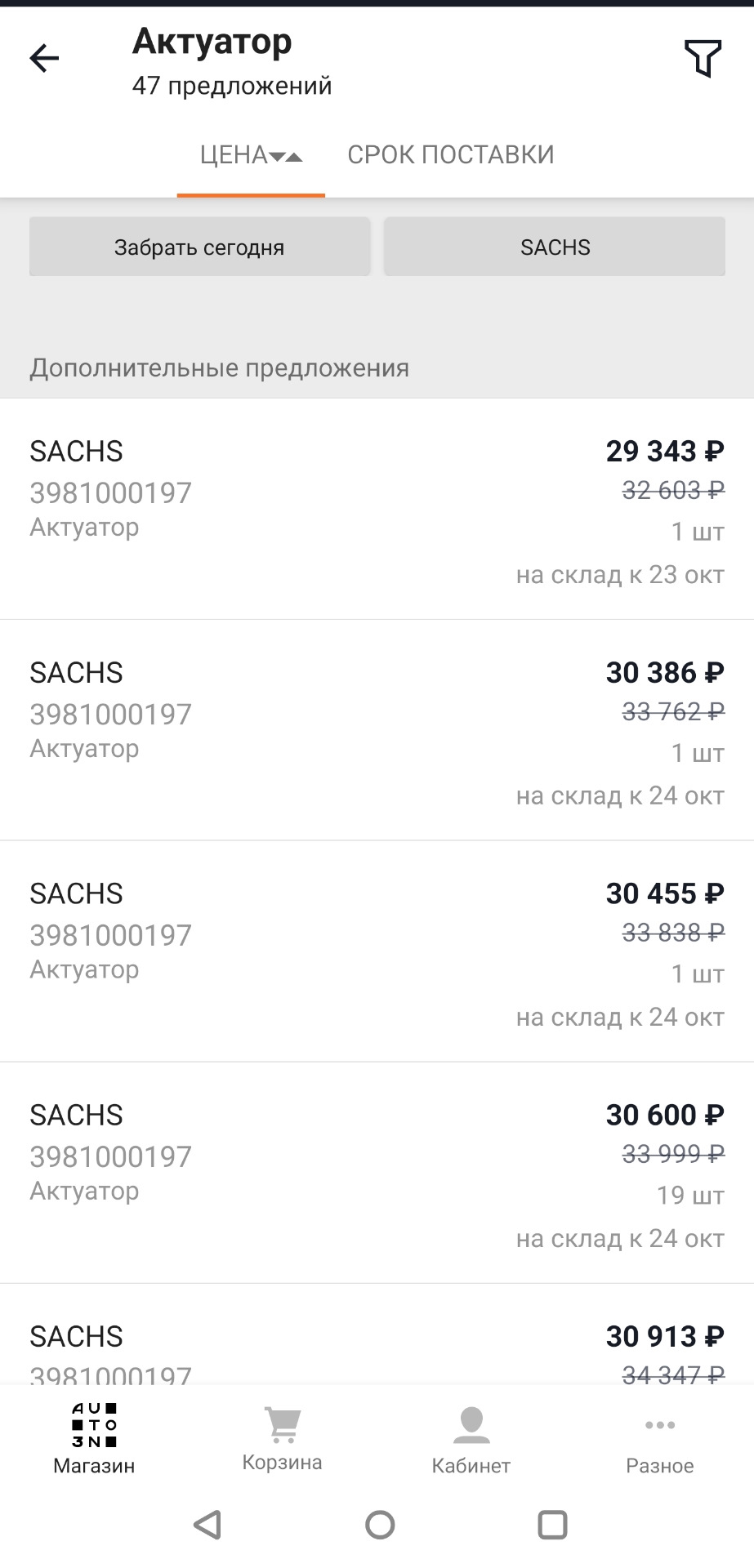The image size is (754, 1568).
Task: Open the offer with 19 шт available
Action: [377, 1174]
